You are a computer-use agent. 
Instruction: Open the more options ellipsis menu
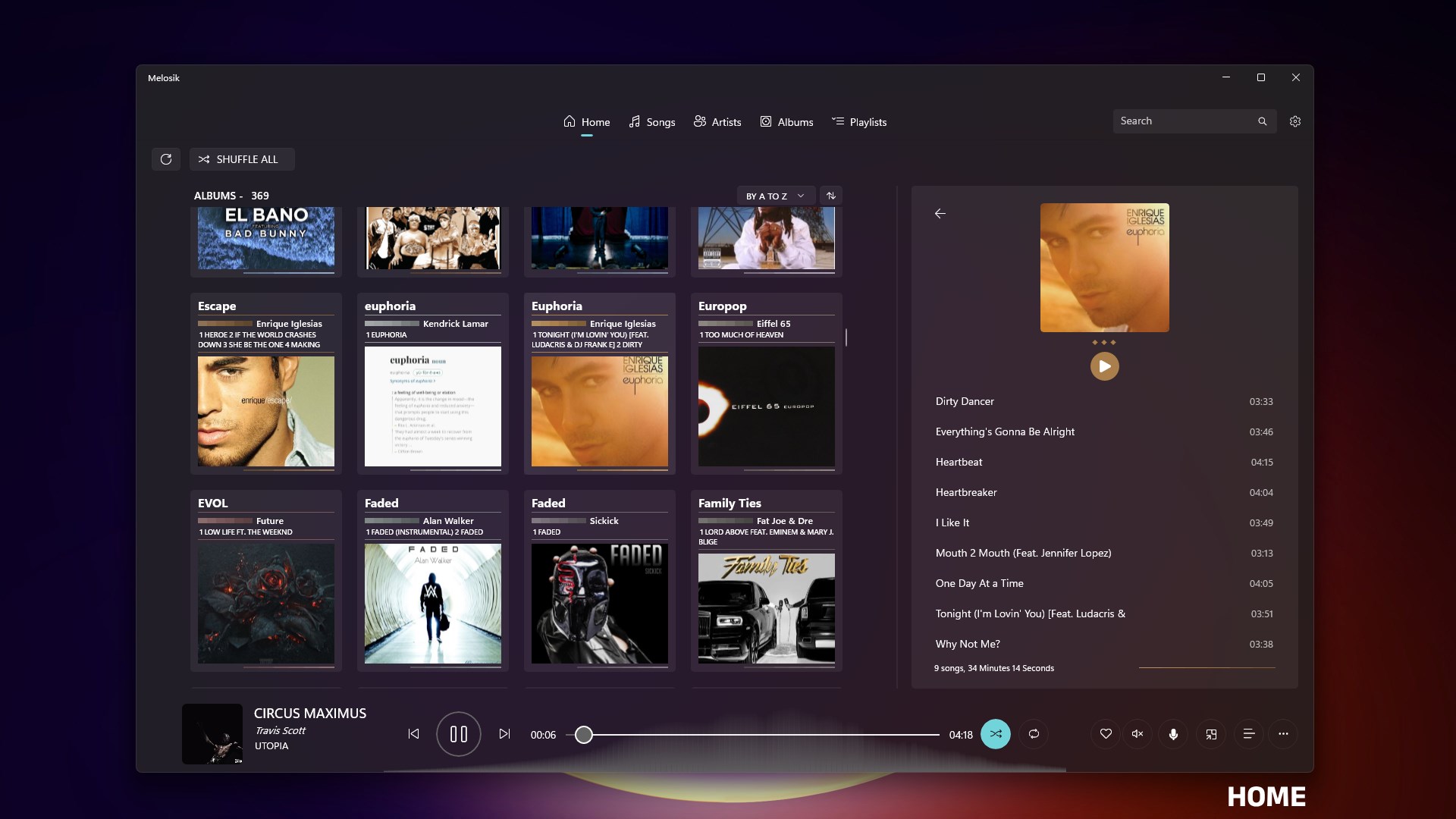(1284, 733)
